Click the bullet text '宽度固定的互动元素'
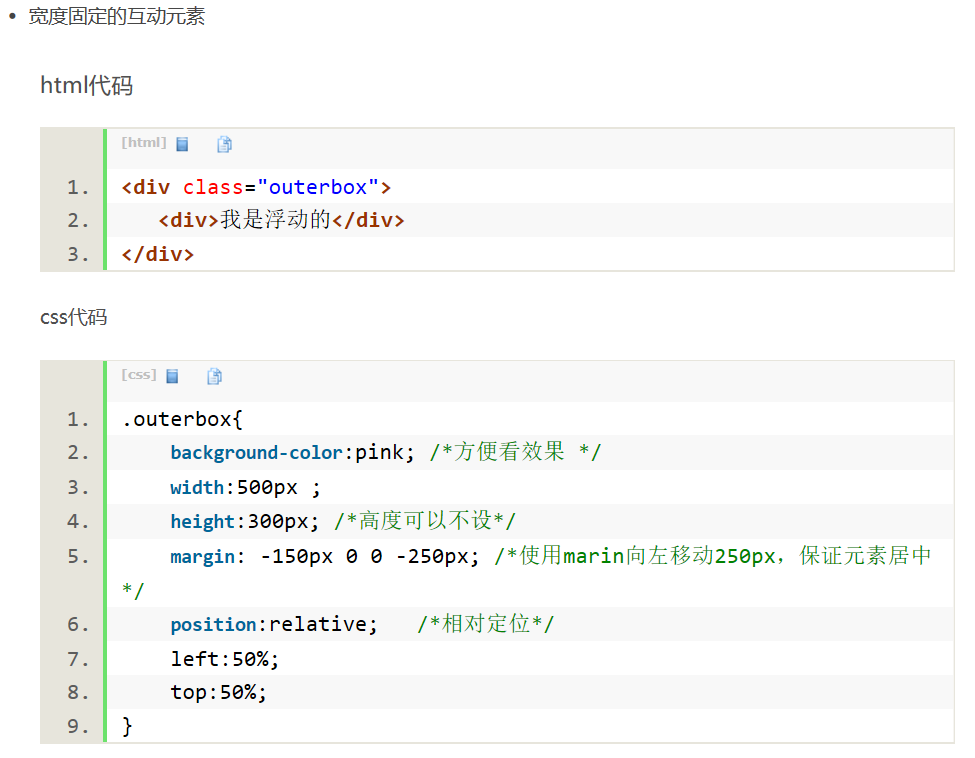Screen dimensions: 975x758 click(x=116, y=16)
